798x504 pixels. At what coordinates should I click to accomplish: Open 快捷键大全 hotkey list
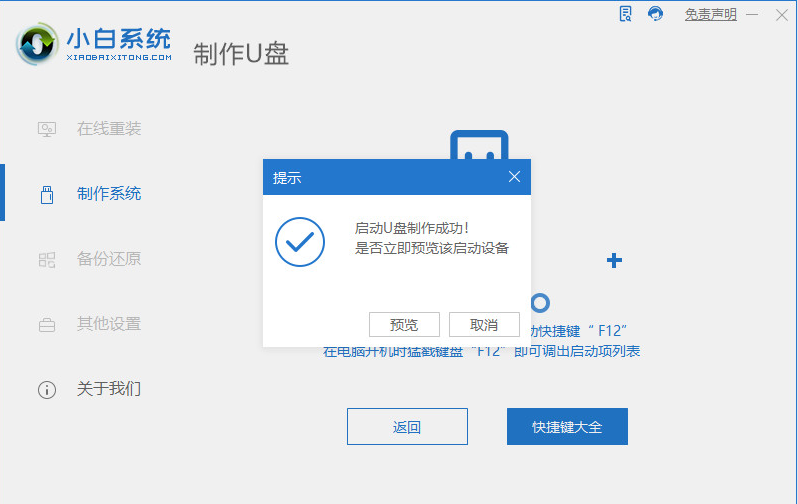click(567, 427)
